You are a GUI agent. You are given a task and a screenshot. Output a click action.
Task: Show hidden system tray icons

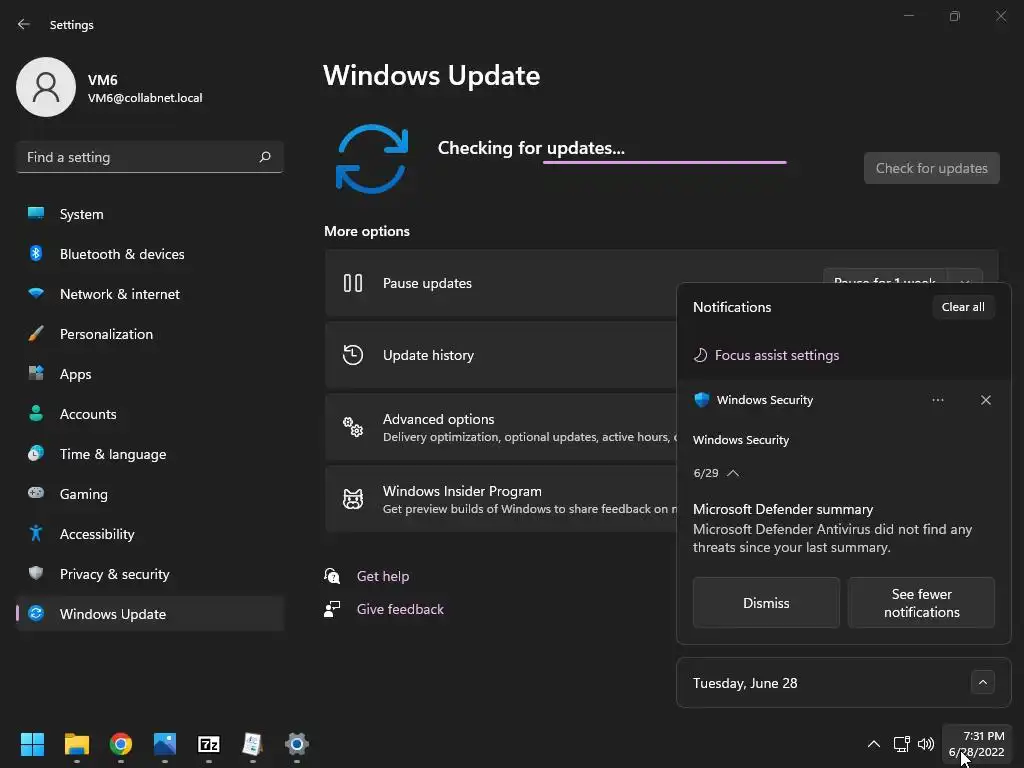click(x=873, y=744)
